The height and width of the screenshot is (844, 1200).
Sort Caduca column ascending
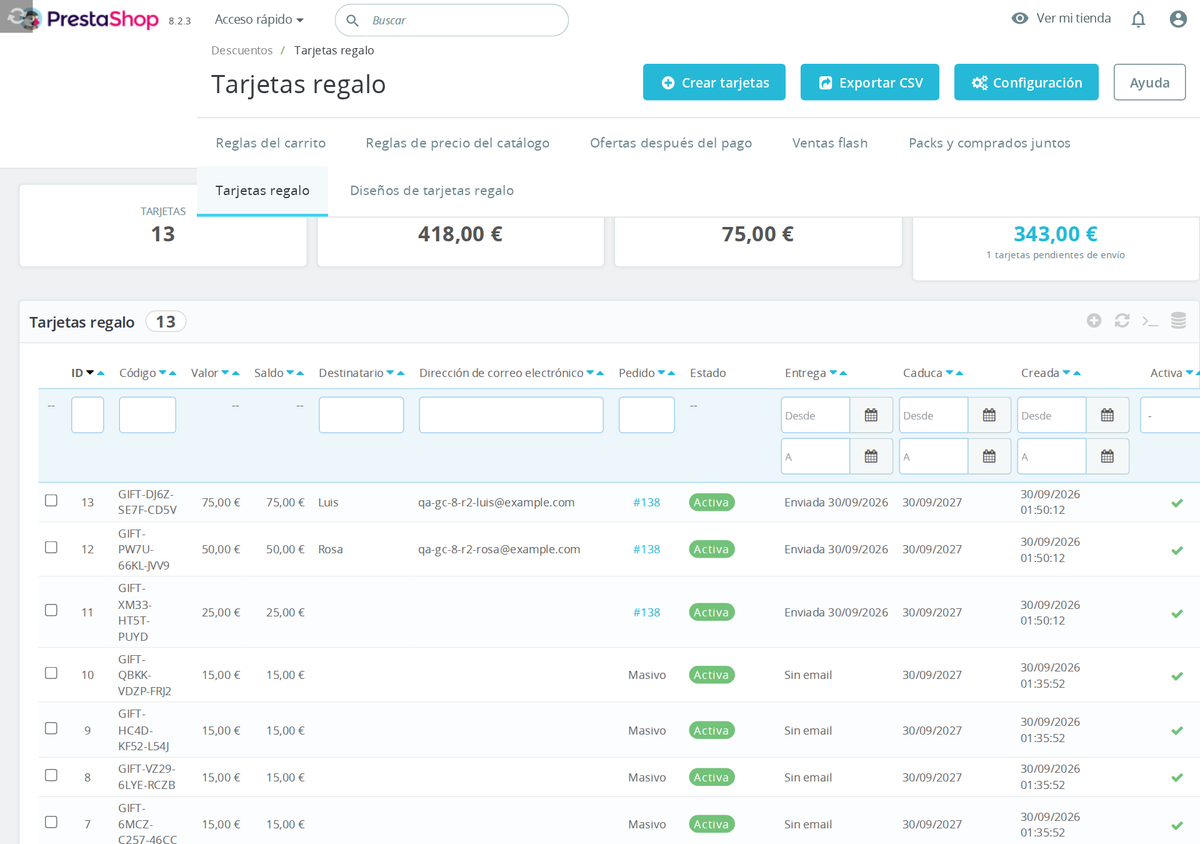point(960,373)
